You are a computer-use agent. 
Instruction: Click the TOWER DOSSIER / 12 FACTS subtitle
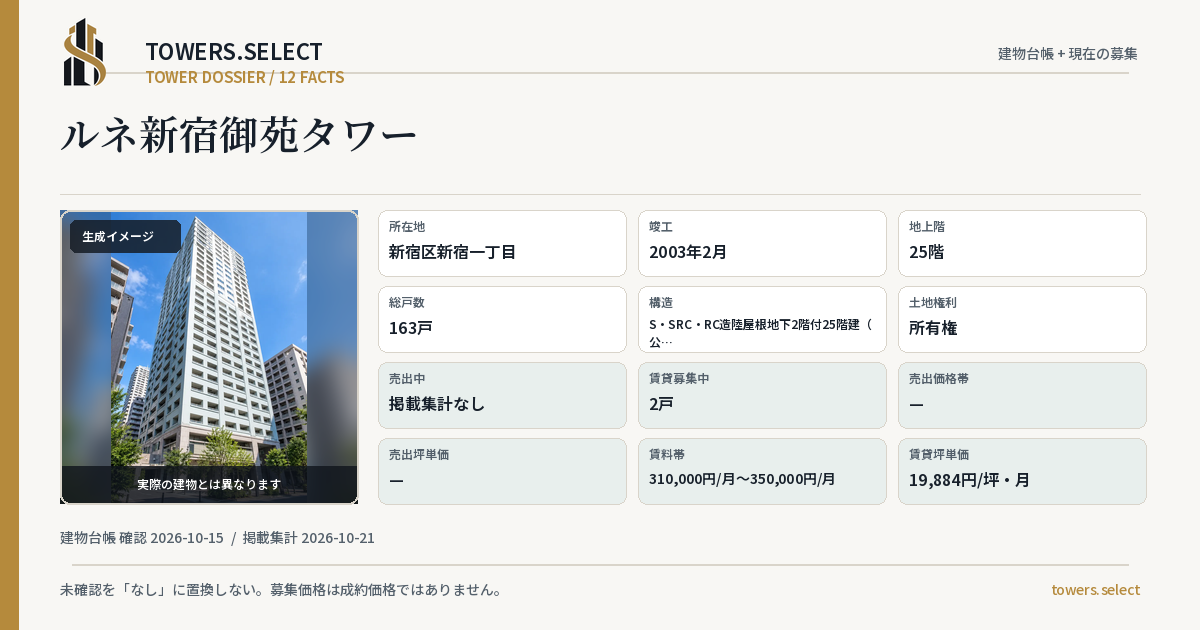point(245,77)
